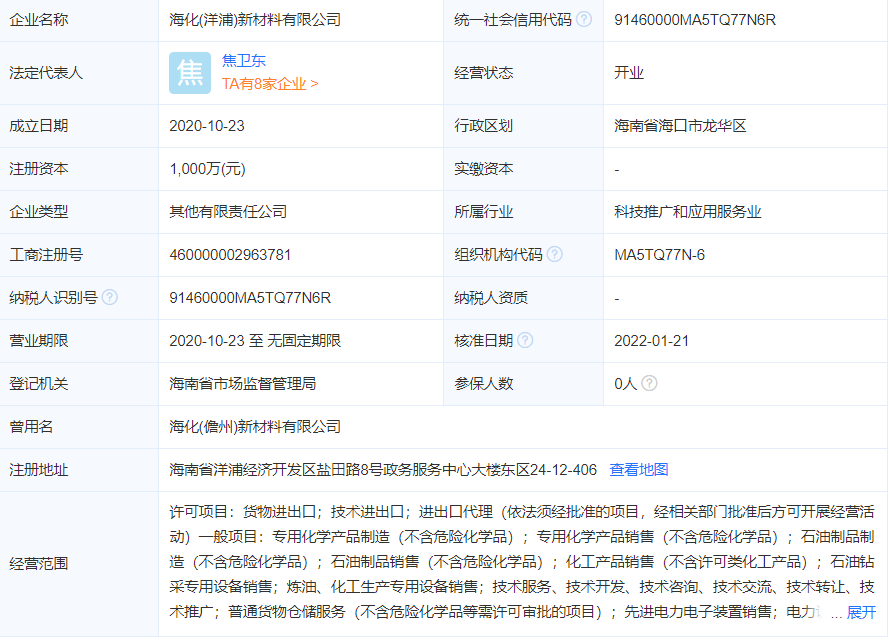Open help icon beside 组织机构代码
The width and height of the screenshot is (889, 640).
557,255
